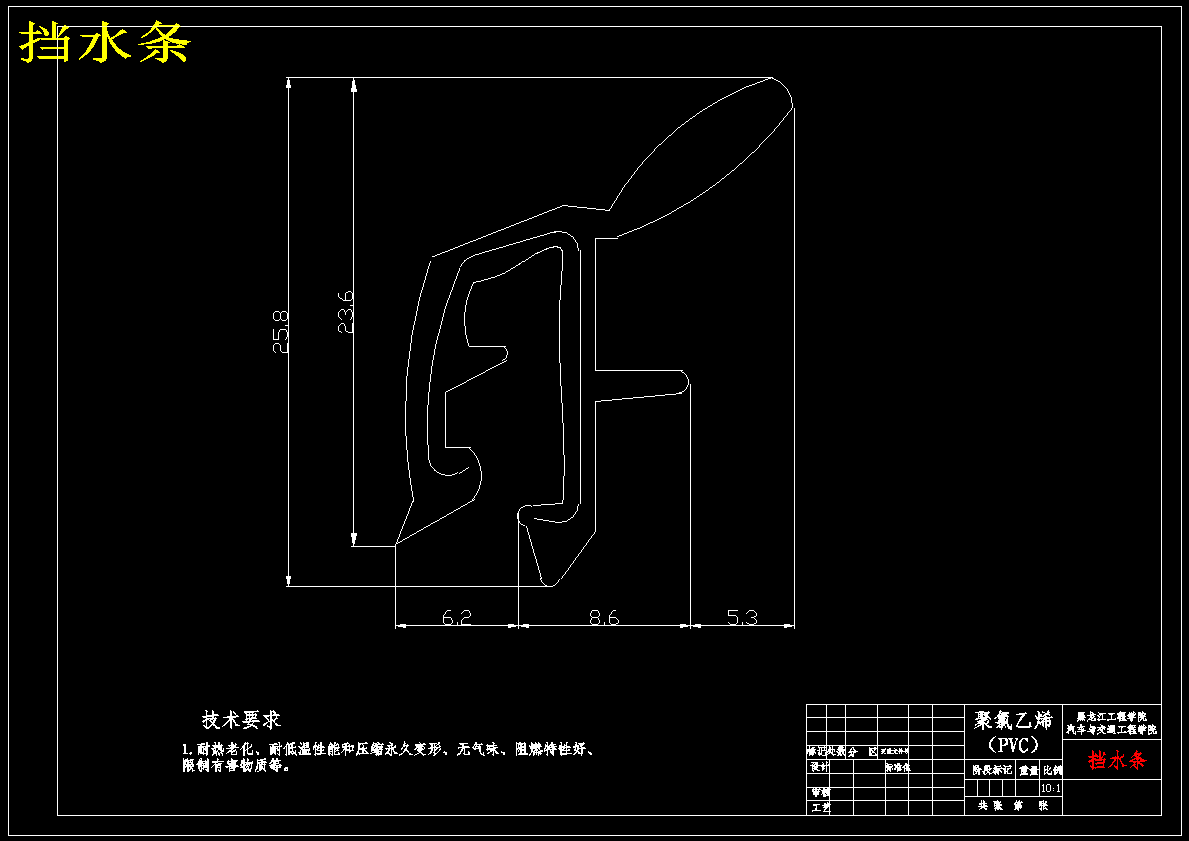Click the 25.8 overall height dimension
Image resolution: width=1189 pixels, height=841 pixels.
pyautogui.click(x=281, y=331)
